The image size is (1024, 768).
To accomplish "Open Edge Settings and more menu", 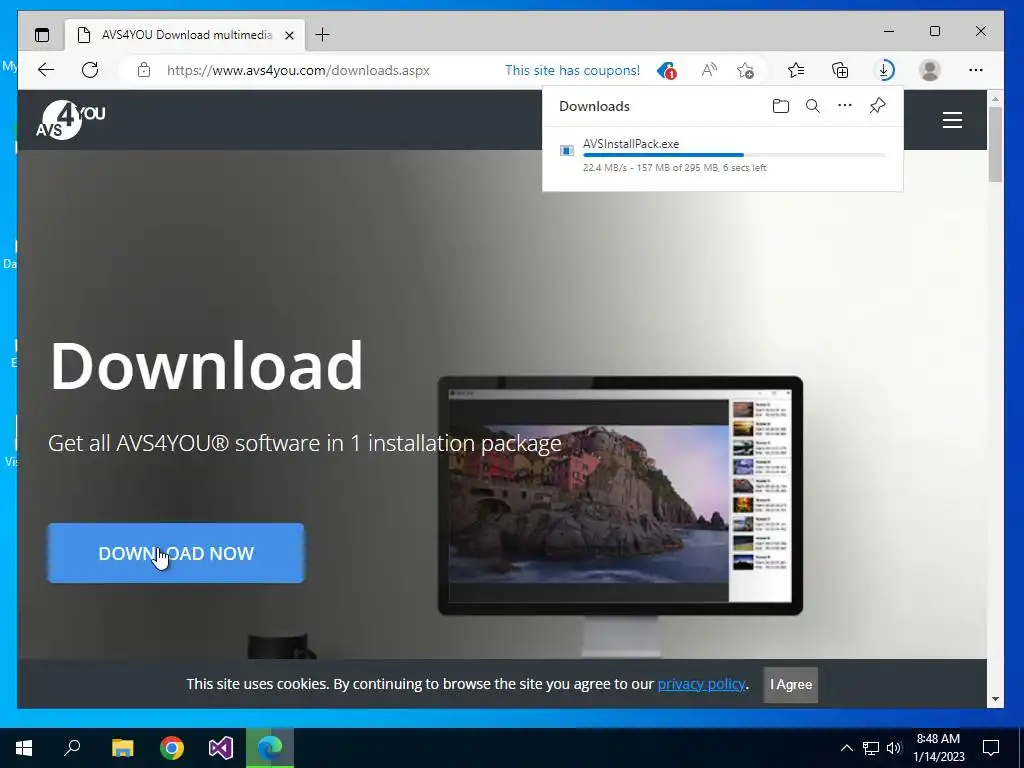I will 976,70.
